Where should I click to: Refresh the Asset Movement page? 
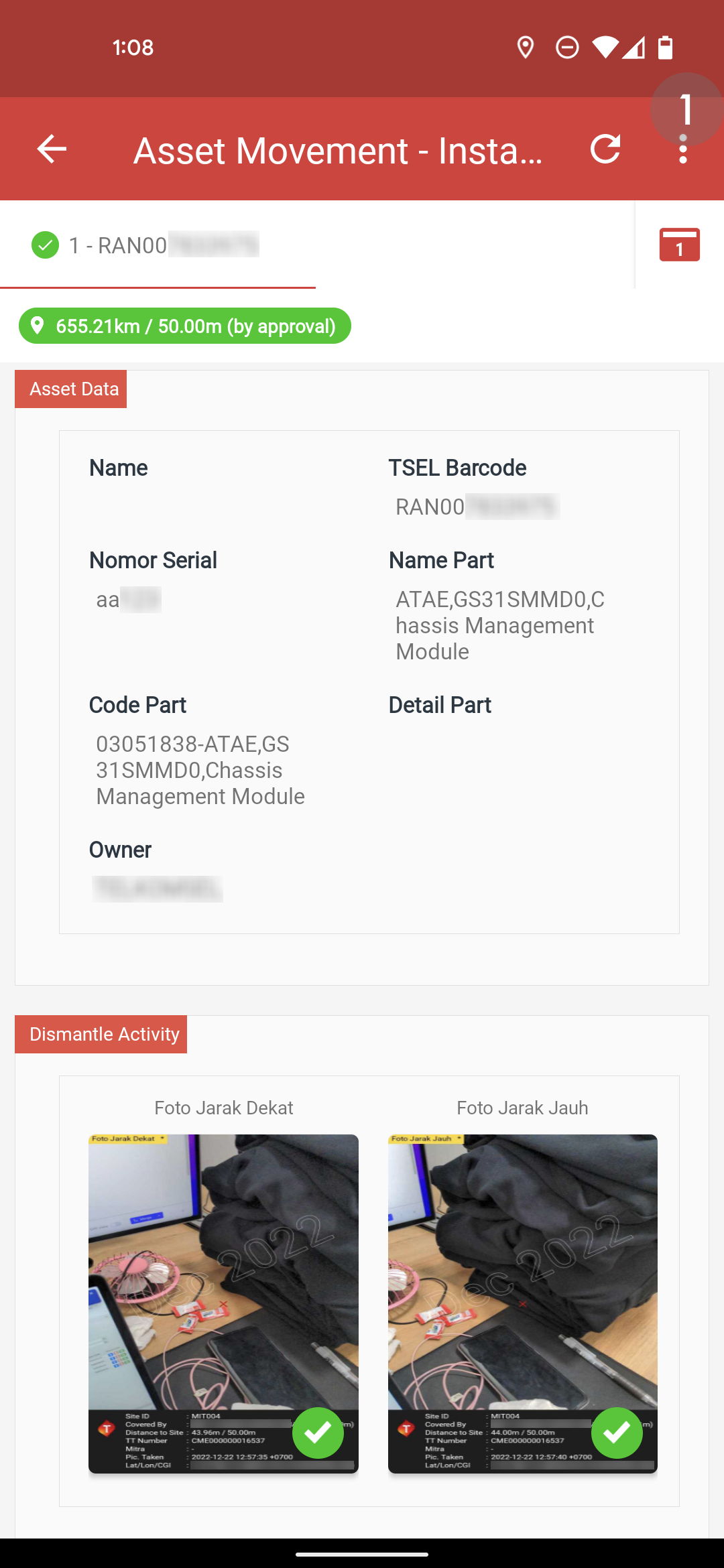click(x=605, y=149)
